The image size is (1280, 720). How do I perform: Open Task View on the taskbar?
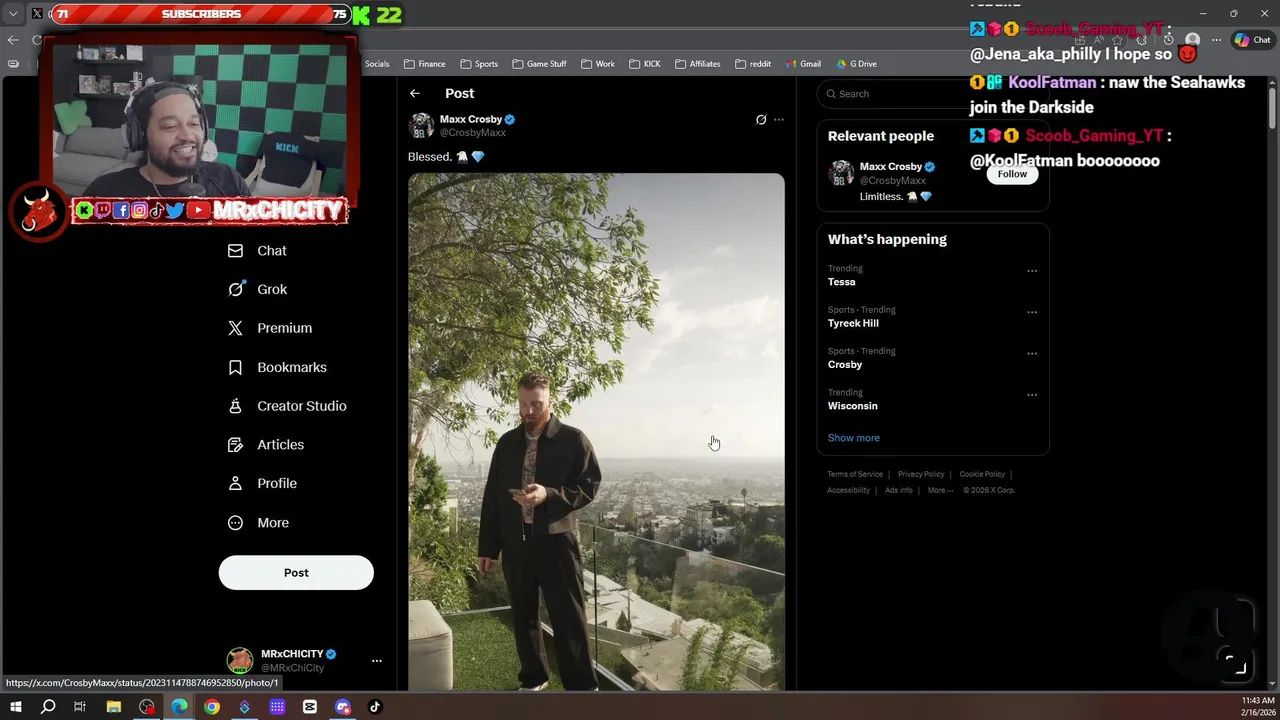point(80,707)
